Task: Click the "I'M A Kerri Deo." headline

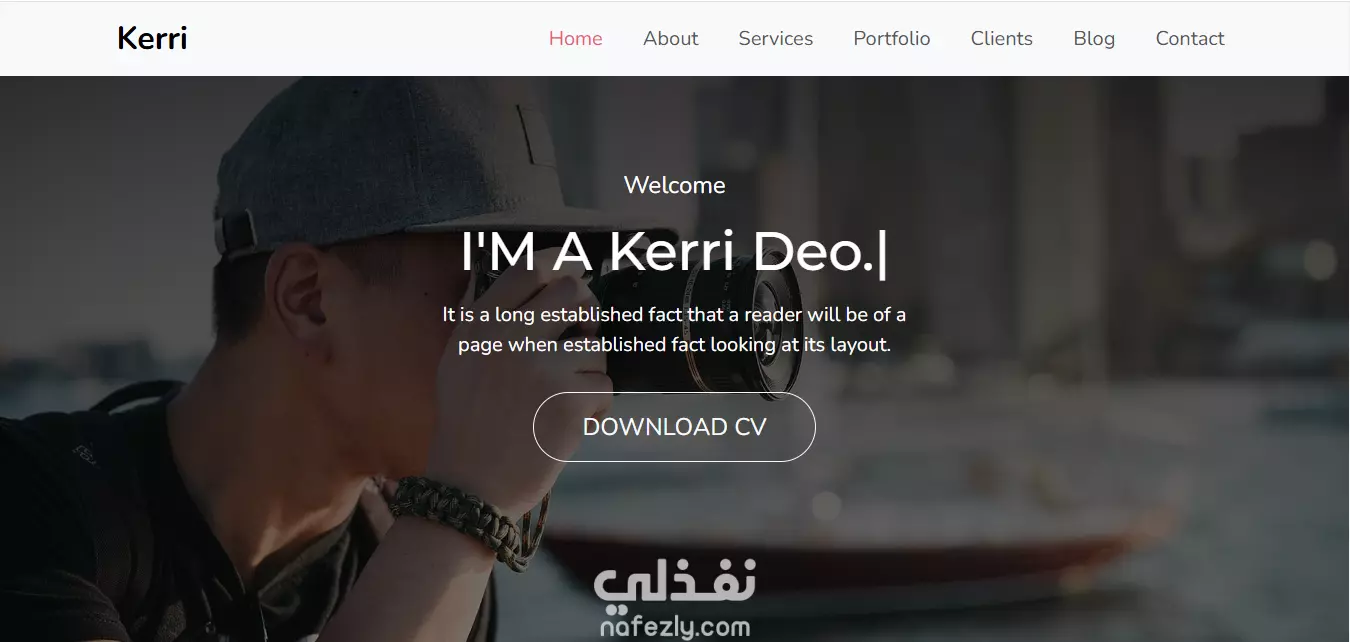Action: tap(666, 251)
